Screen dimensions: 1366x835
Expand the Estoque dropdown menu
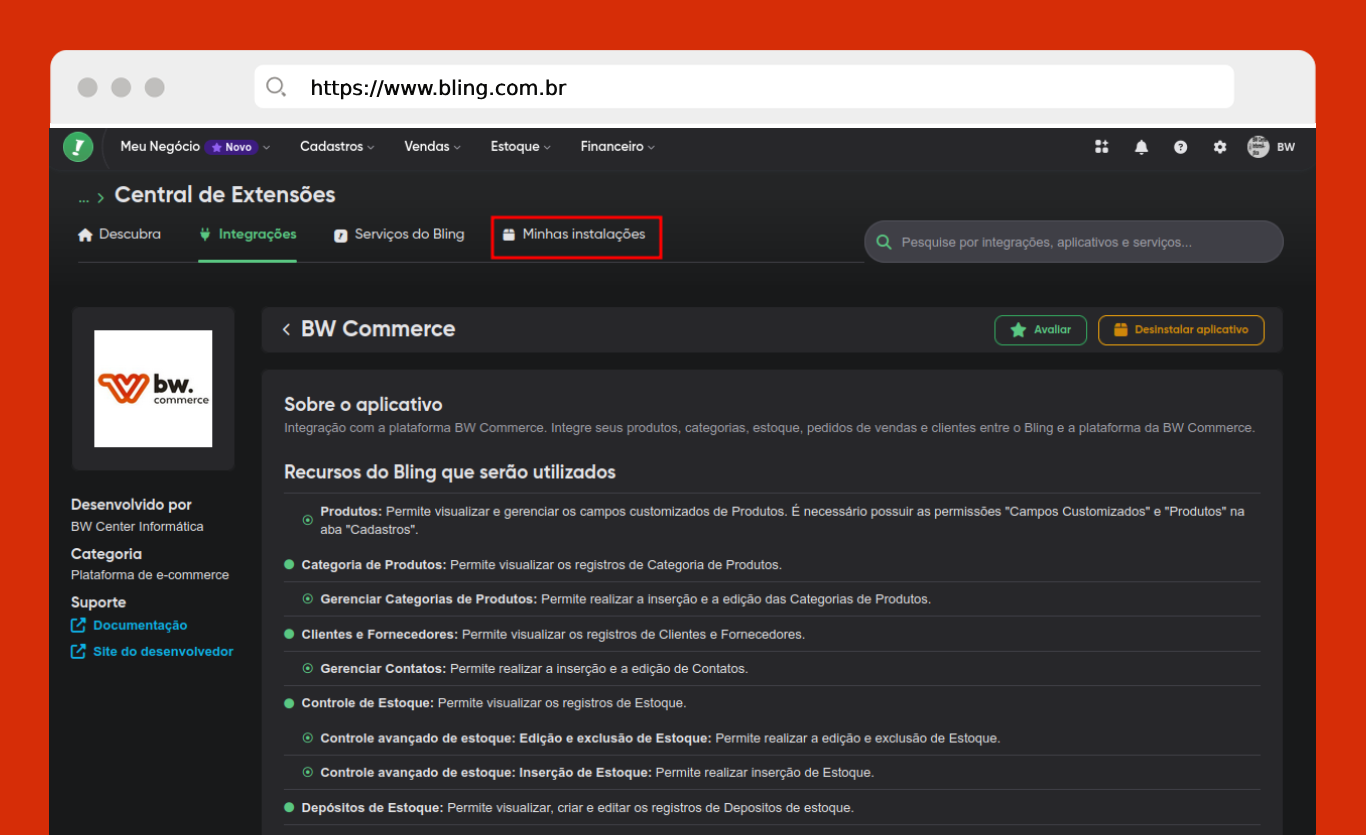[521, 147]
